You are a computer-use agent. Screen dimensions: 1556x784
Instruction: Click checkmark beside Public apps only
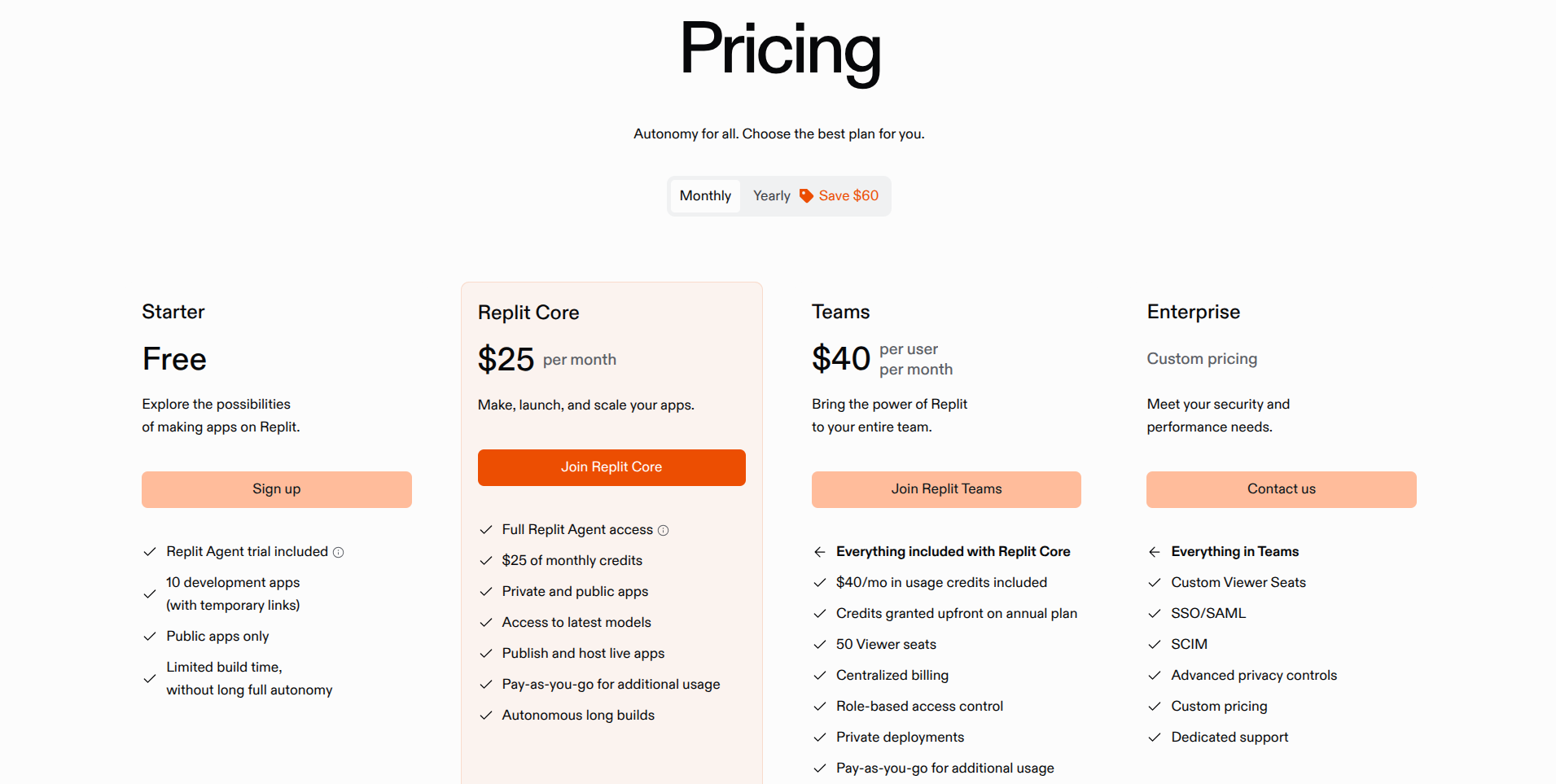tap(150, 637)
